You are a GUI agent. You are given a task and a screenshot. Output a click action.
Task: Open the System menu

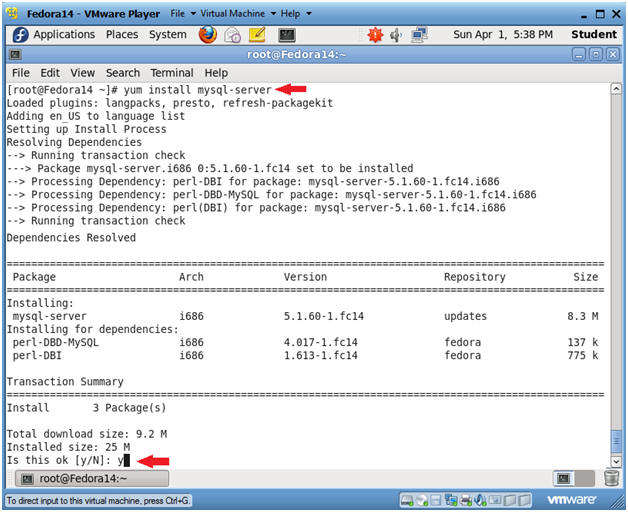click(167, 35)
